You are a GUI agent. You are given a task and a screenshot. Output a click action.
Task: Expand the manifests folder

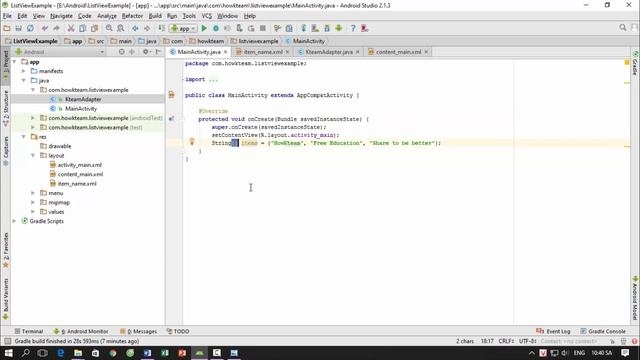pyautogui.click(x=24, y=71)
